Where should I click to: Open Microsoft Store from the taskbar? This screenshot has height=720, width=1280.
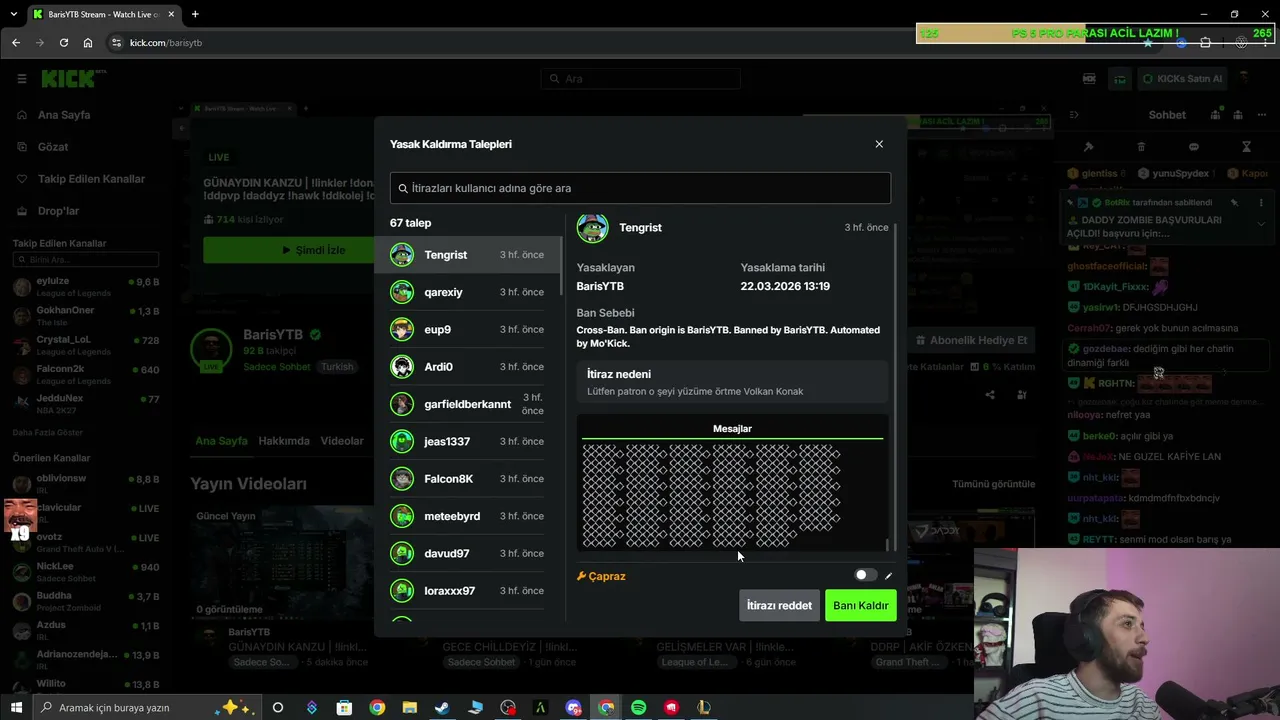344,708
